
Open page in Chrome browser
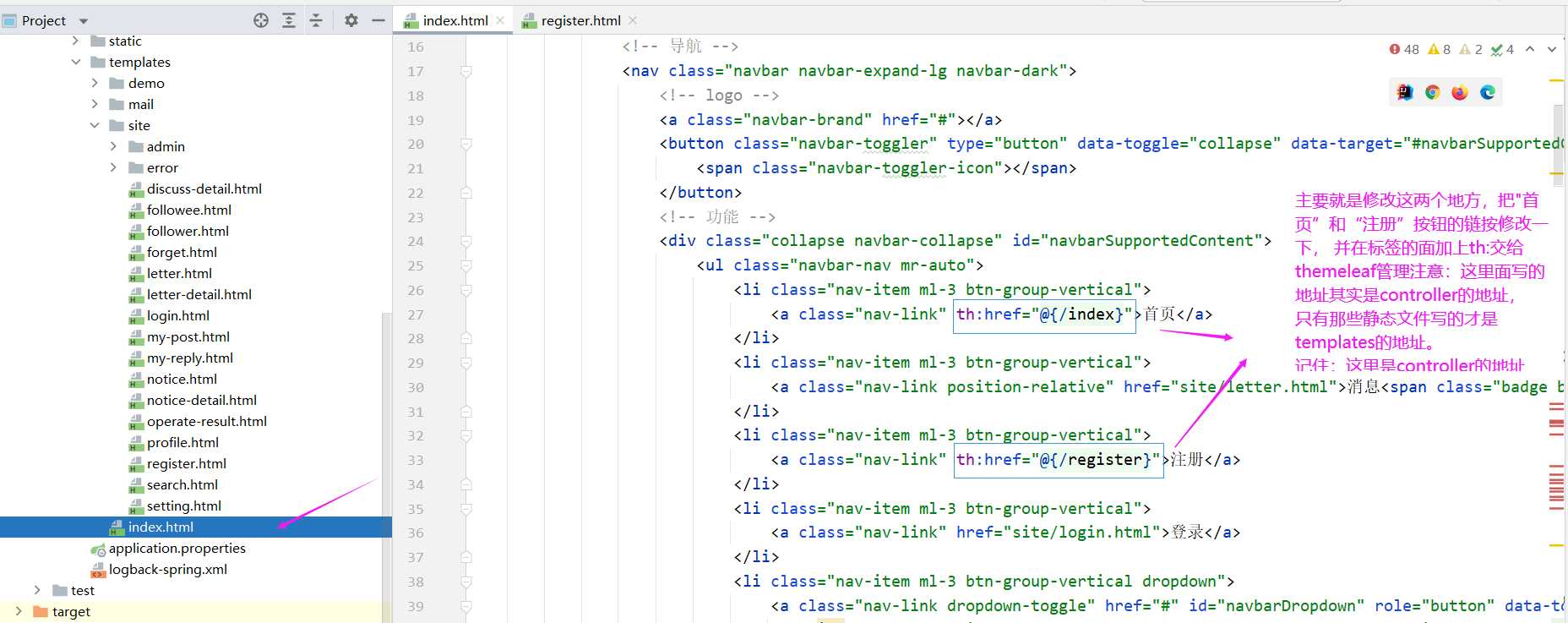(1432, 92)
